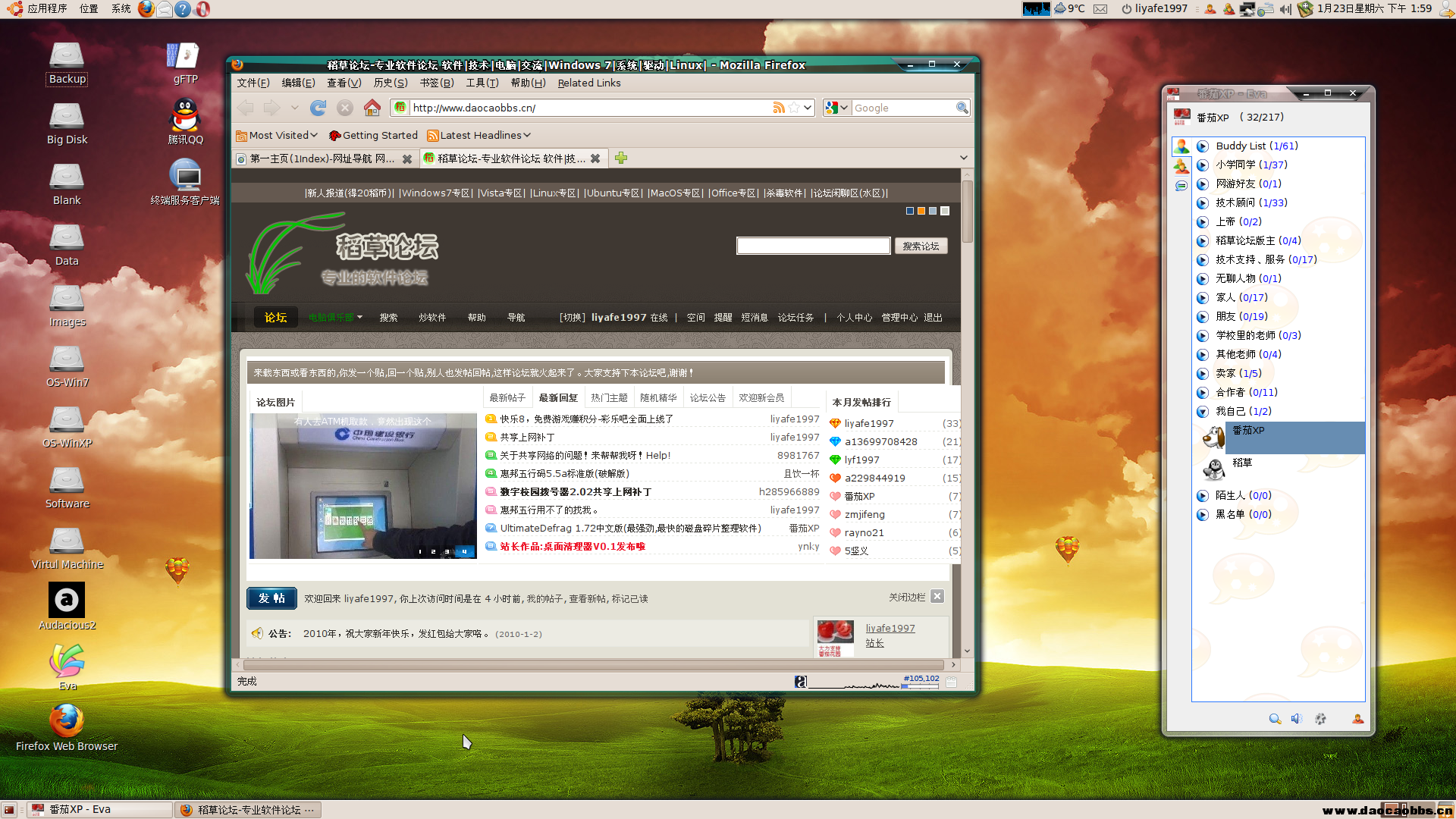Open a new tab with green plus

coord(621,158)
